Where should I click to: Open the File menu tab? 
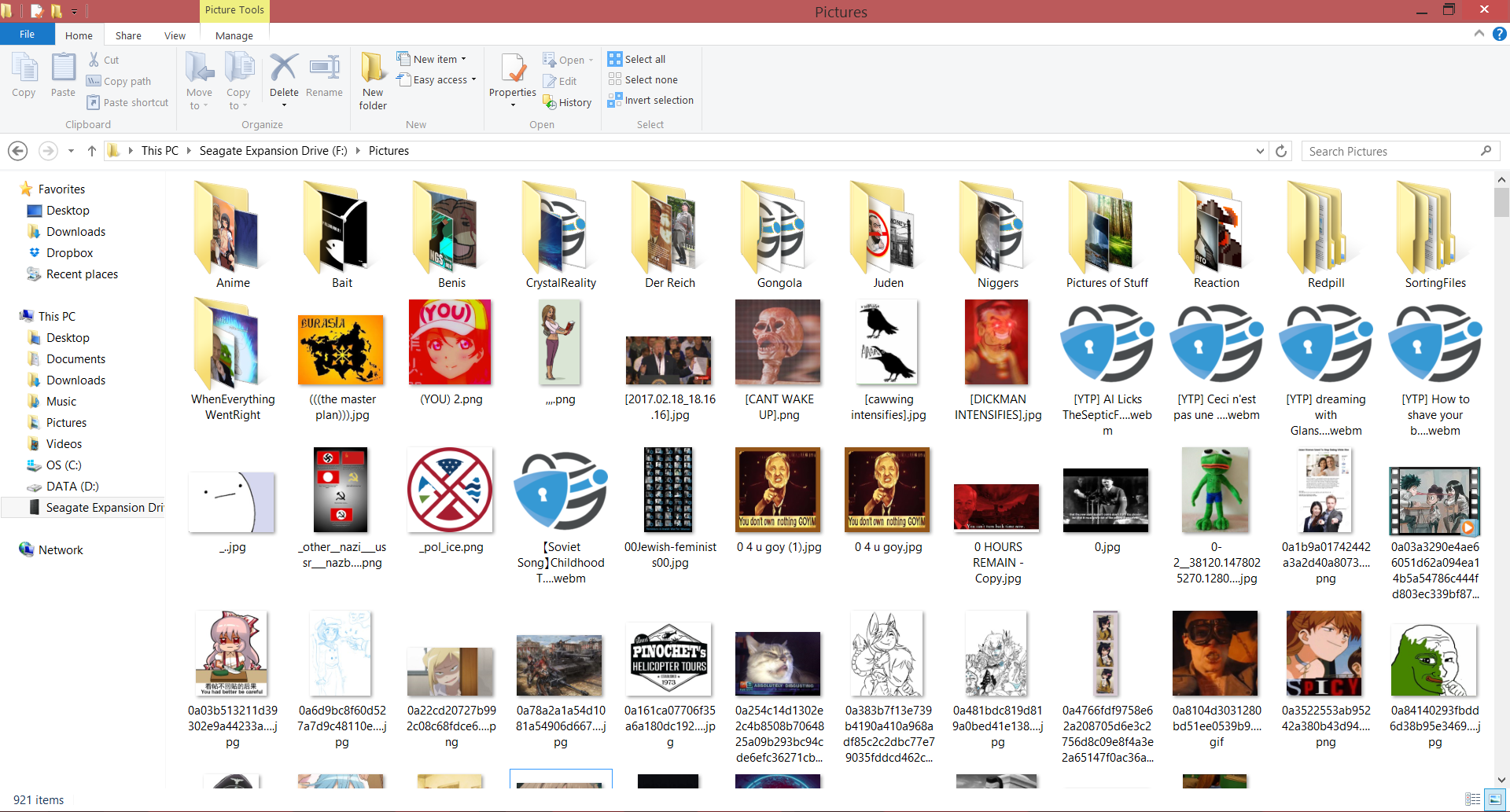tap(27, 35)
